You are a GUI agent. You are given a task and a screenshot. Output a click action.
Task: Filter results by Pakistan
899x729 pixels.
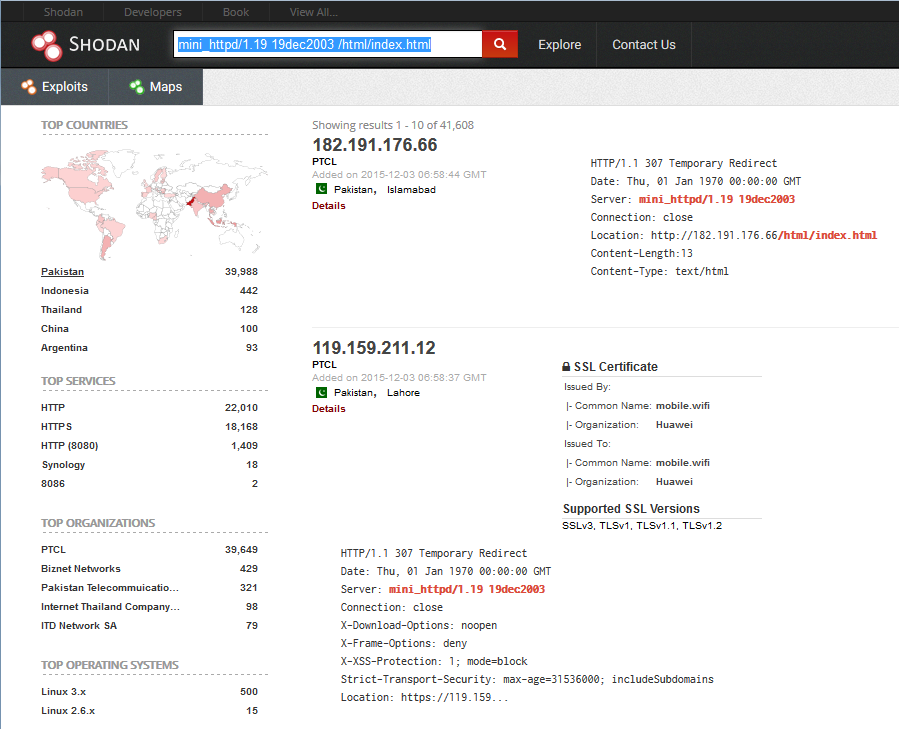tap(62, 272)
